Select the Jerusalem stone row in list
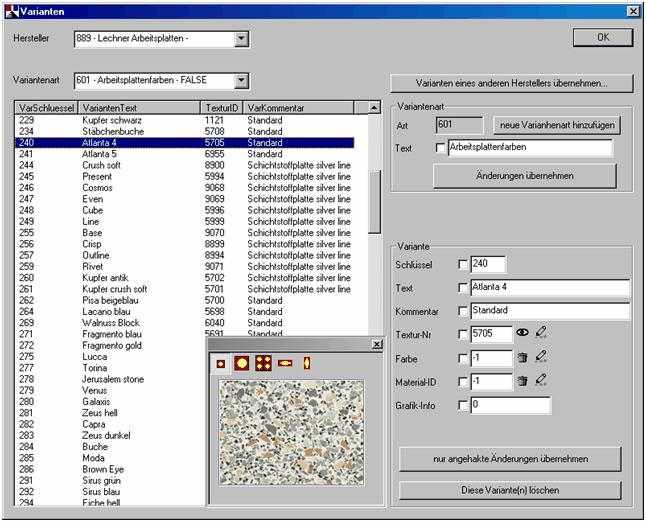Viewport: 646px width, 522px height. (x=113, y=379)
